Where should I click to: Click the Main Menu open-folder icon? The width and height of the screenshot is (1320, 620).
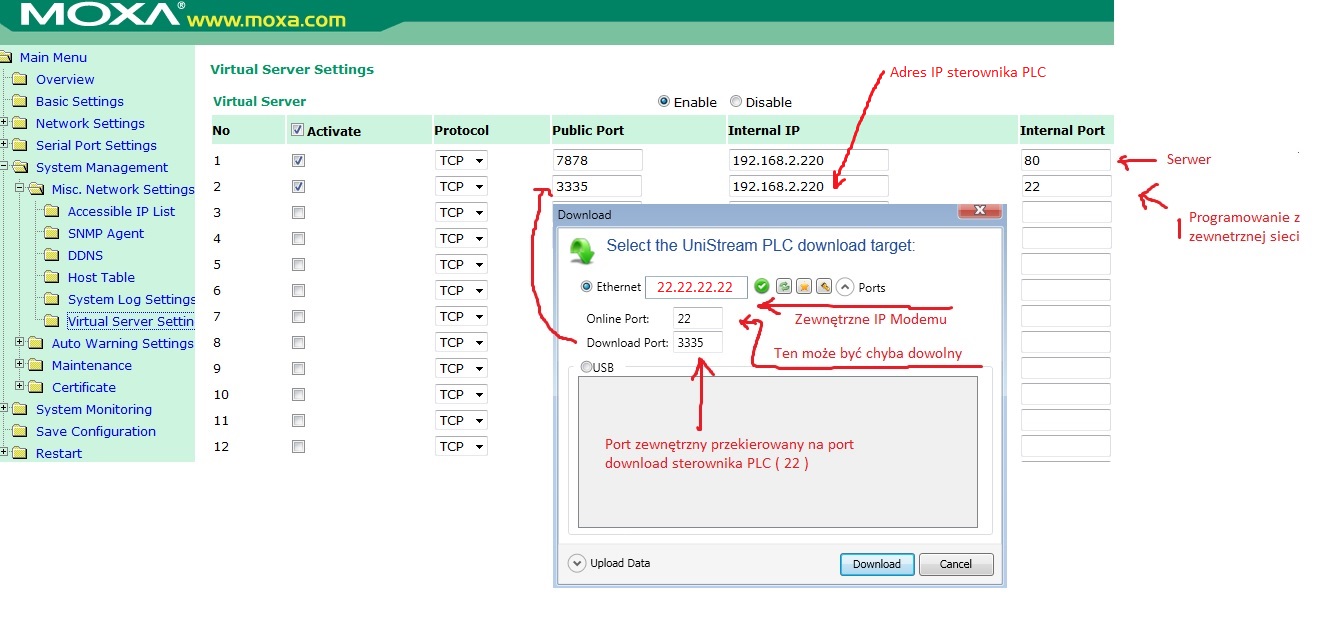point(6,57)
